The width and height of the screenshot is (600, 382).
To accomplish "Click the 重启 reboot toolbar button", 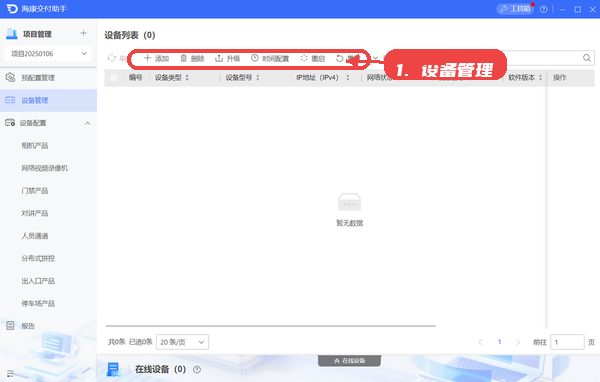I will 313,58.
